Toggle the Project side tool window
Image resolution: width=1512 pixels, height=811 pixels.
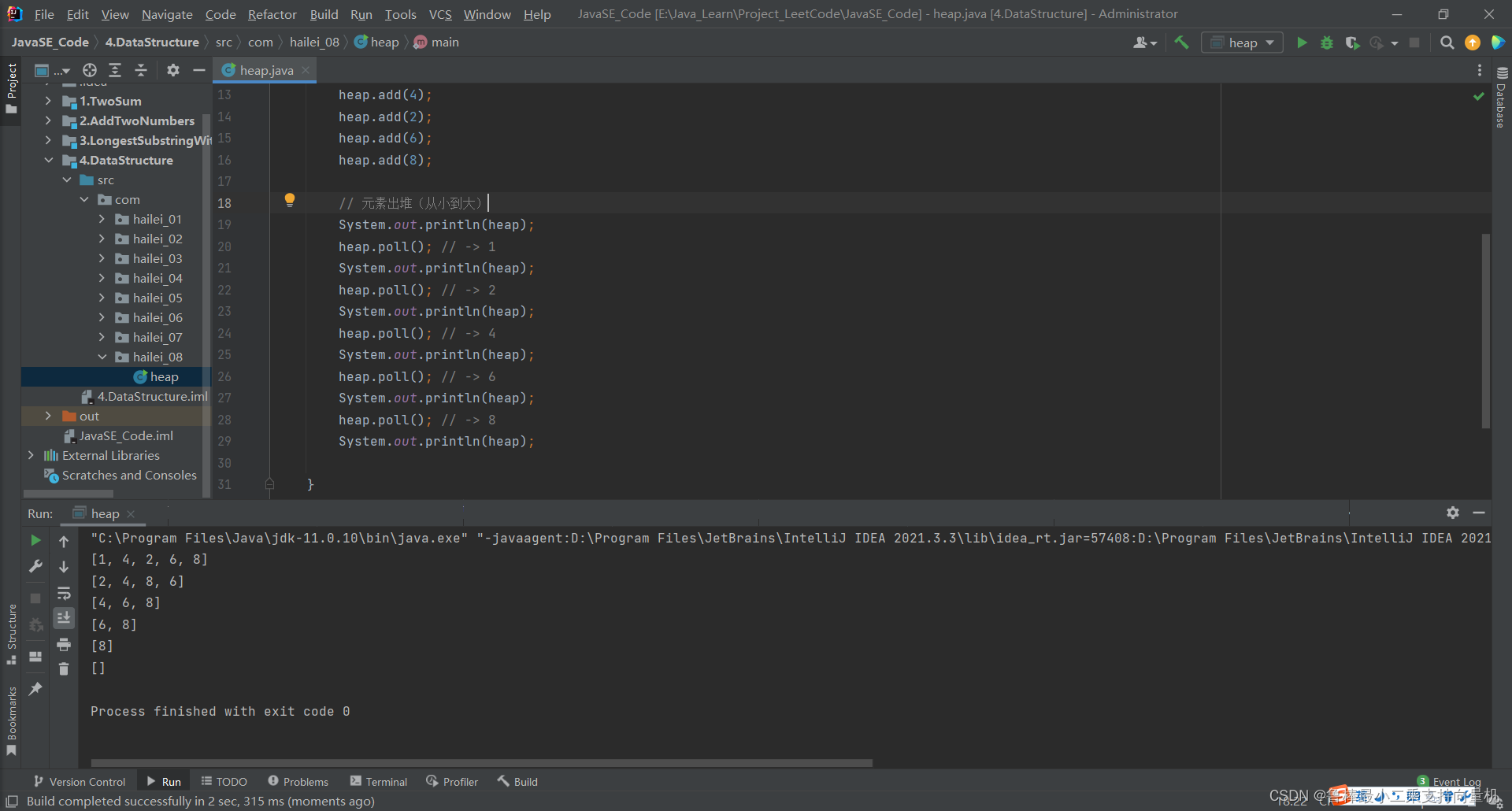[11, 88]
